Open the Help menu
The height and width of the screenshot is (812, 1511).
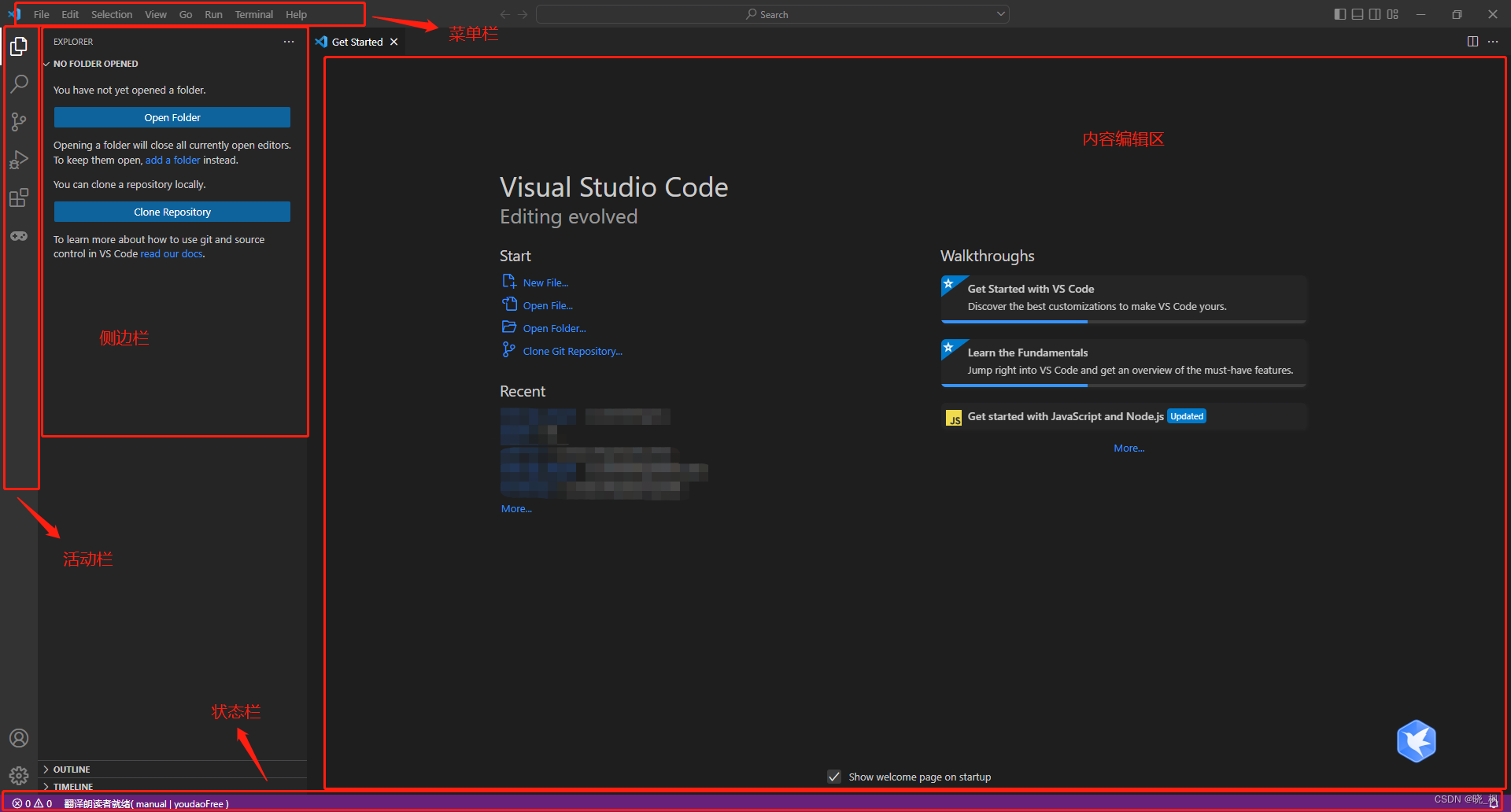pos(296,14)
